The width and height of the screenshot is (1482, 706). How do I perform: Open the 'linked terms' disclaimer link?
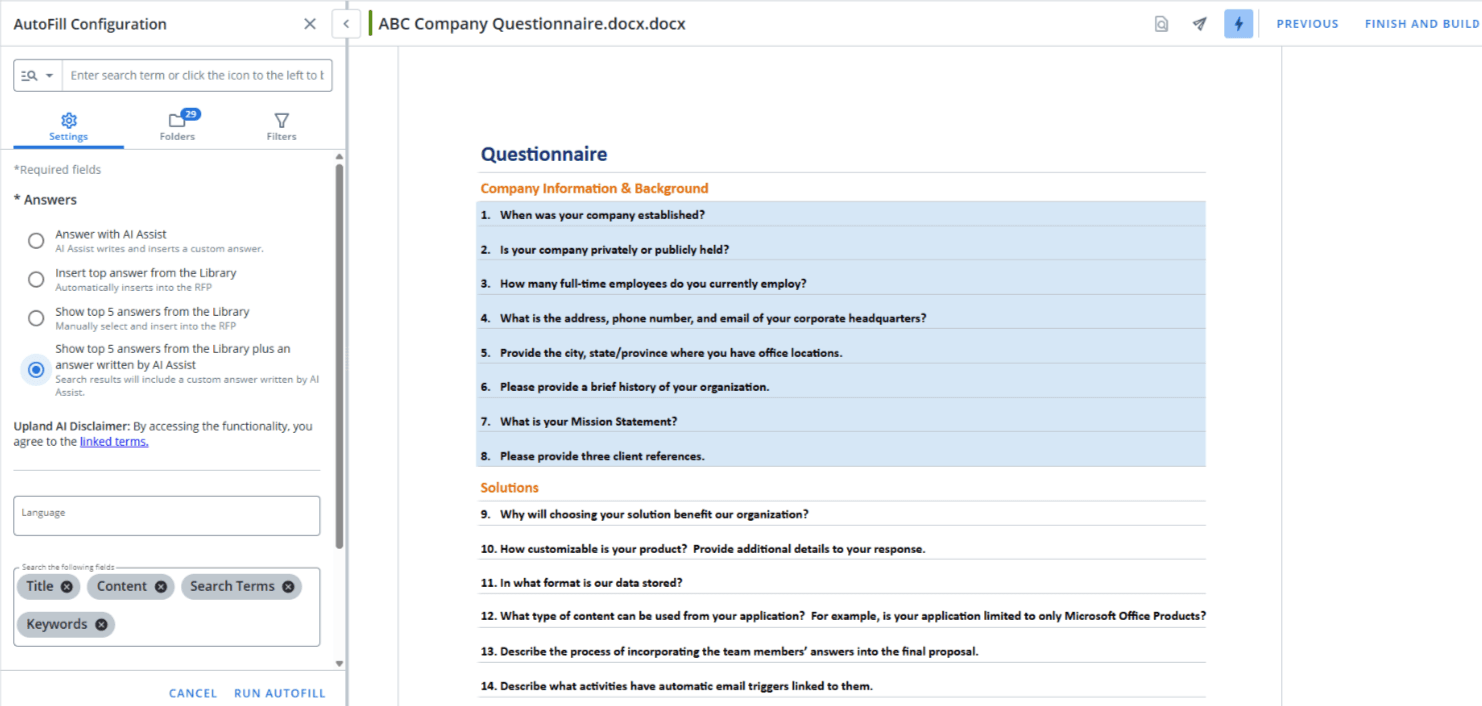click(x=113, y=441)
